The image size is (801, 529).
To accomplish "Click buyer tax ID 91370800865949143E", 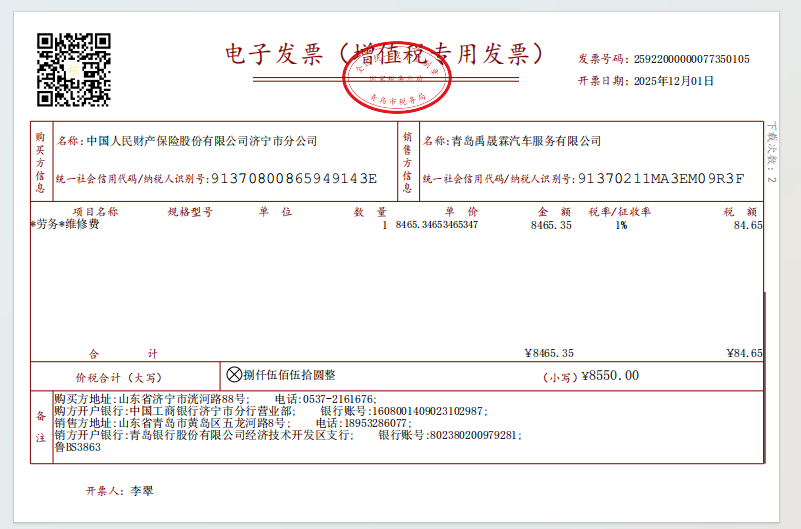I will pos(292,179).
